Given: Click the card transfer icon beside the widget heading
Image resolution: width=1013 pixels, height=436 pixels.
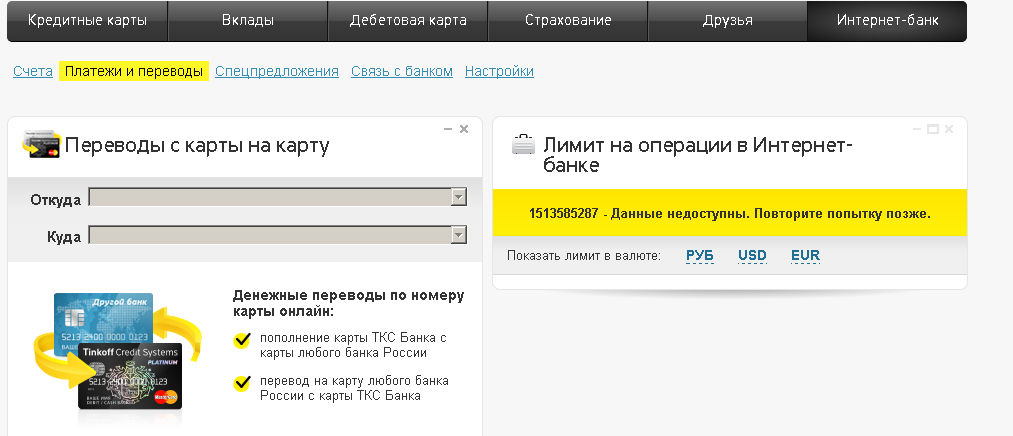Looking at the screenshot, I should (x=41, y=144).
